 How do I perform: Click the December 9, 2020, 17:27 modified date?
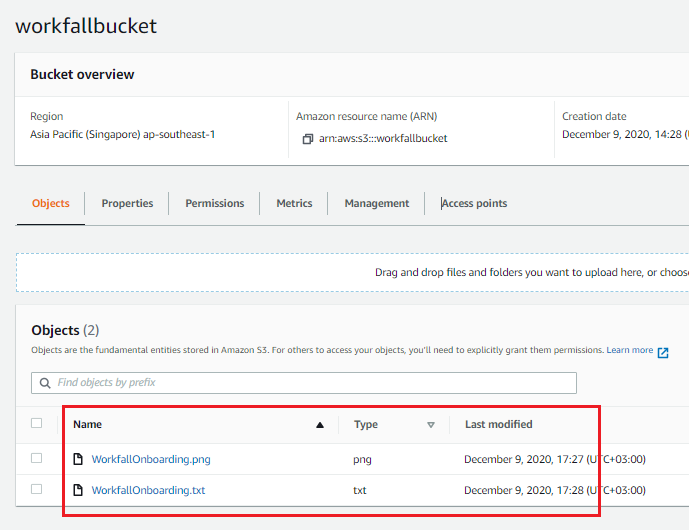[x=555, y=459]
